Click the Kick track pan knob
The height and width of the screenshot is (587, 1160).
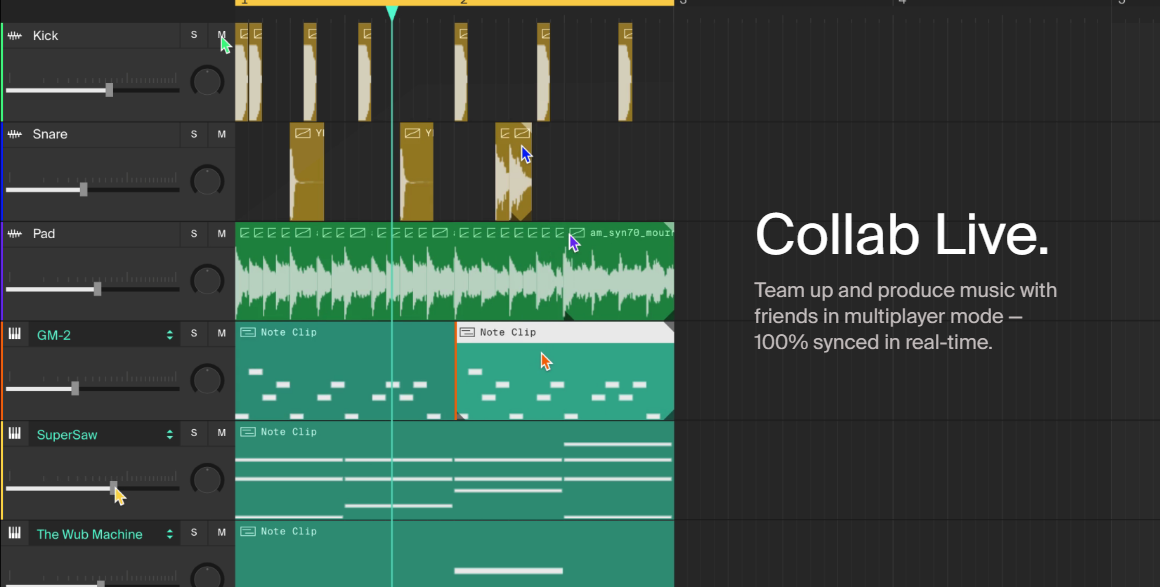(207, 81)
